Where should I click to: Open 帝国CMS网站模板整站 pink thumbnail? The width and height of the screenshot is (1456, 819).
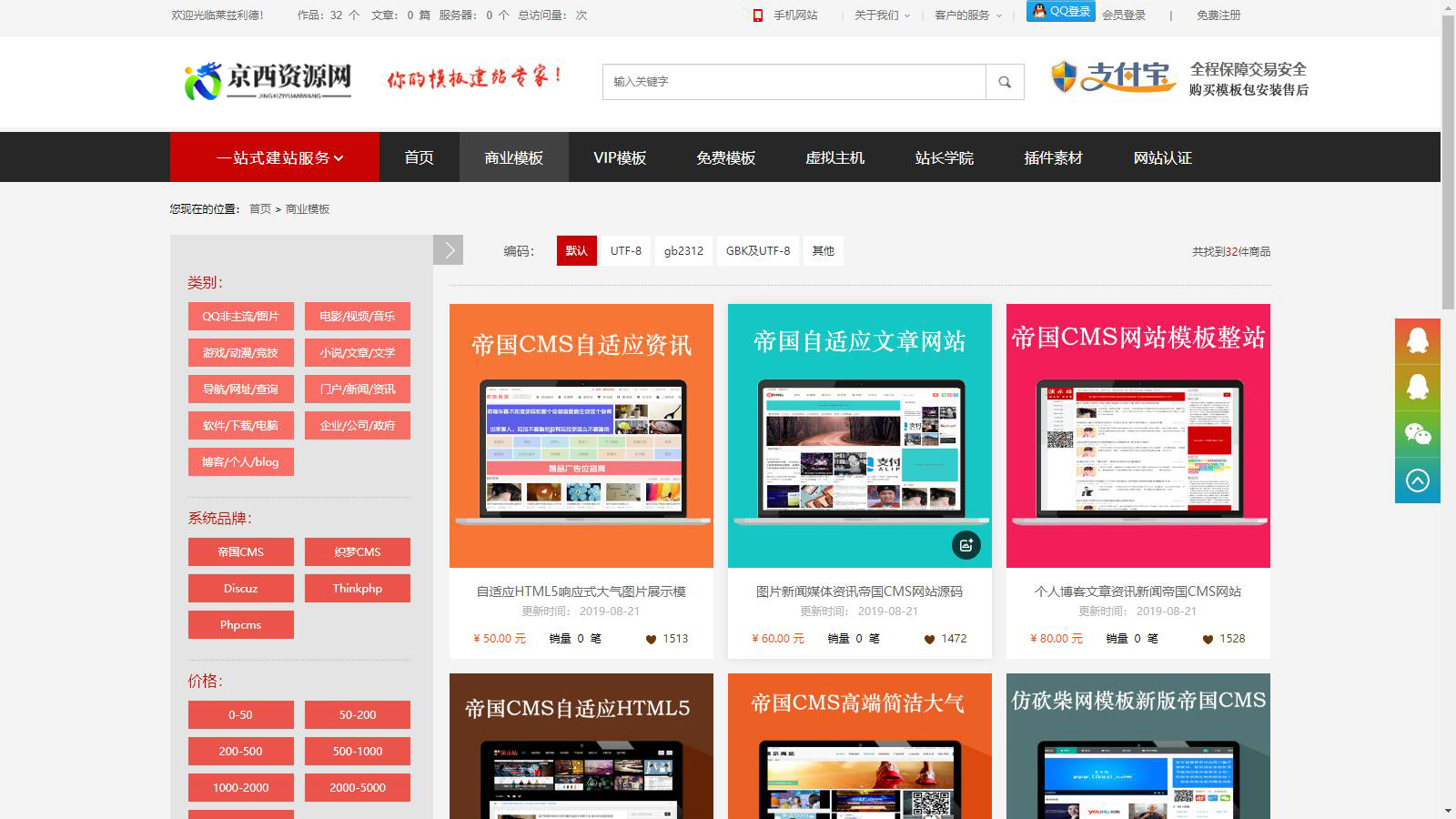(1138, 436)
